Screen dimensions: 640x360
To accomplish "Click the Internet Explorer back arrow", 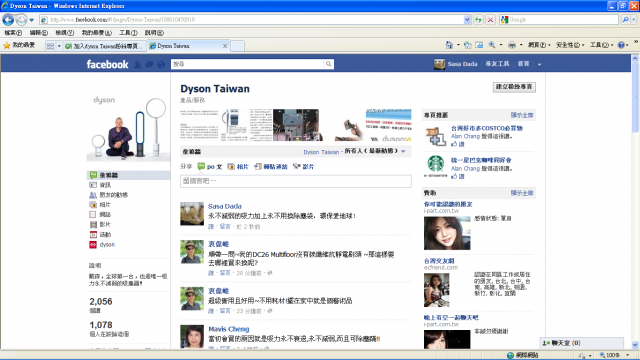I will tap(8, 19).
